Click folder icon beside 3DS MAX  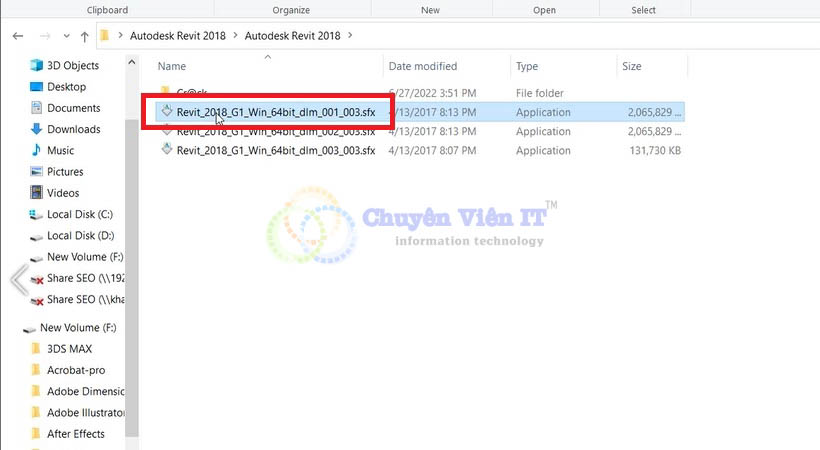coord(36,348)
